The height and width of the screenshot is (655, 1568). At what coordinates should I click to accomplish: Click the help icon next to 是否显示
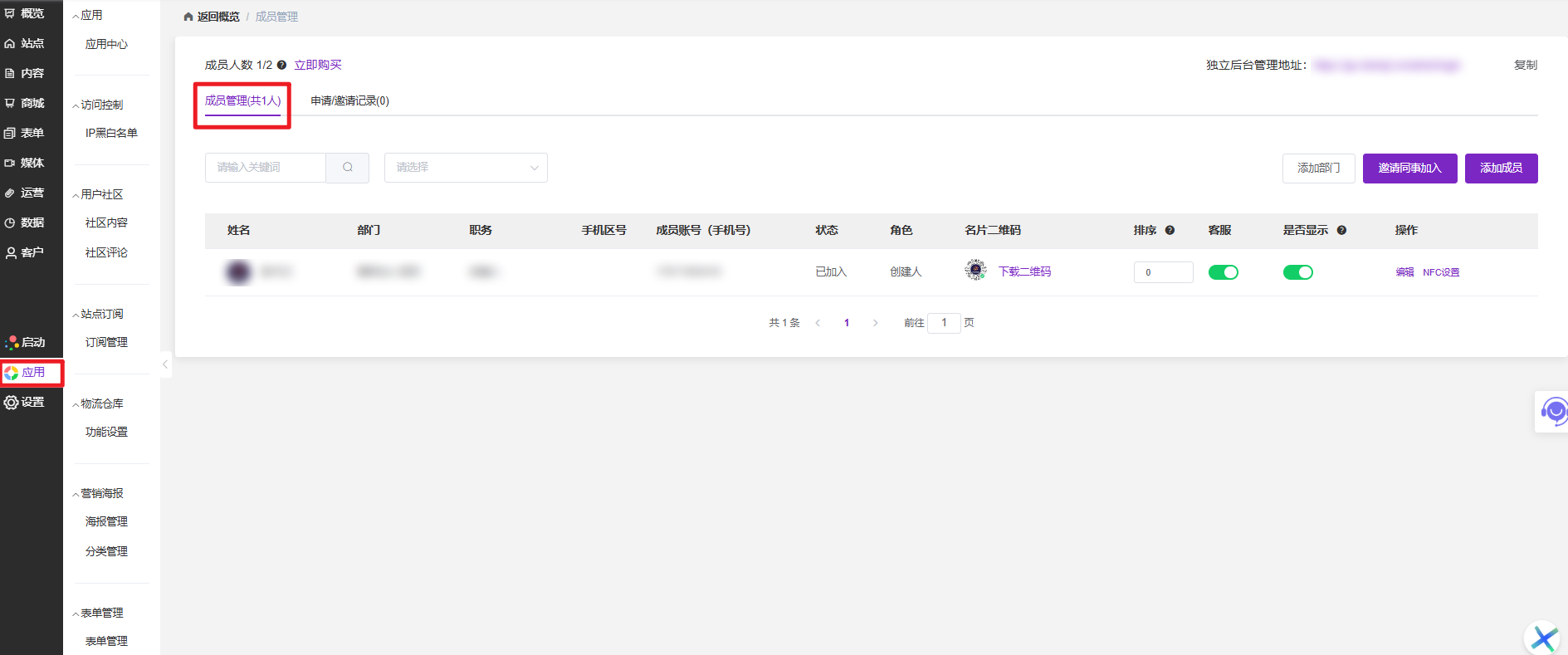pyautogui.click(x=1341, y=230)
